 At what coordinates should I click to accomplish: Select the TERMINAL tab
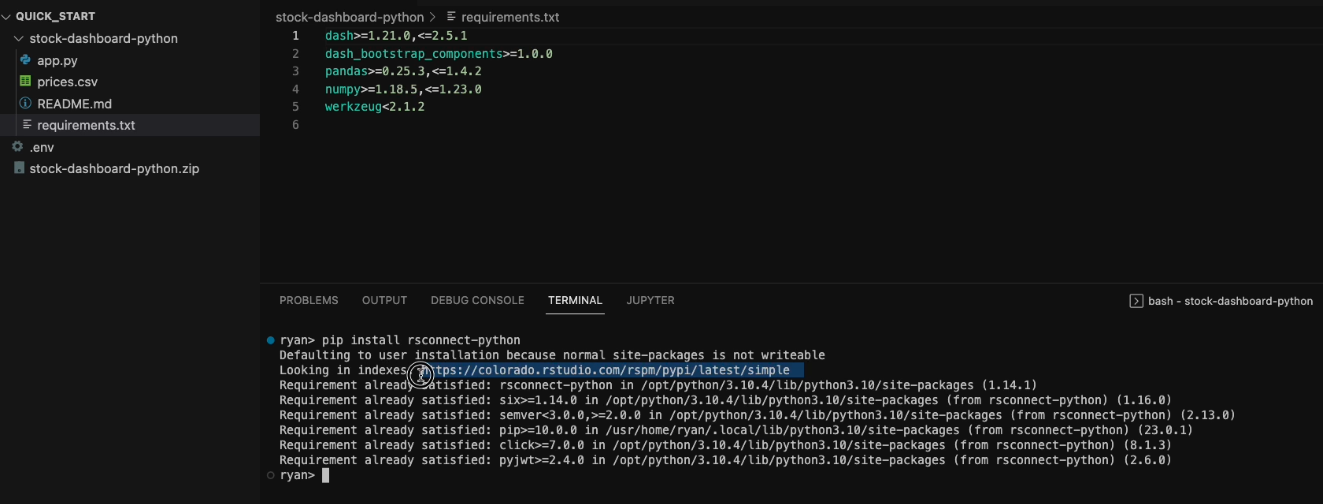[575, 300]
